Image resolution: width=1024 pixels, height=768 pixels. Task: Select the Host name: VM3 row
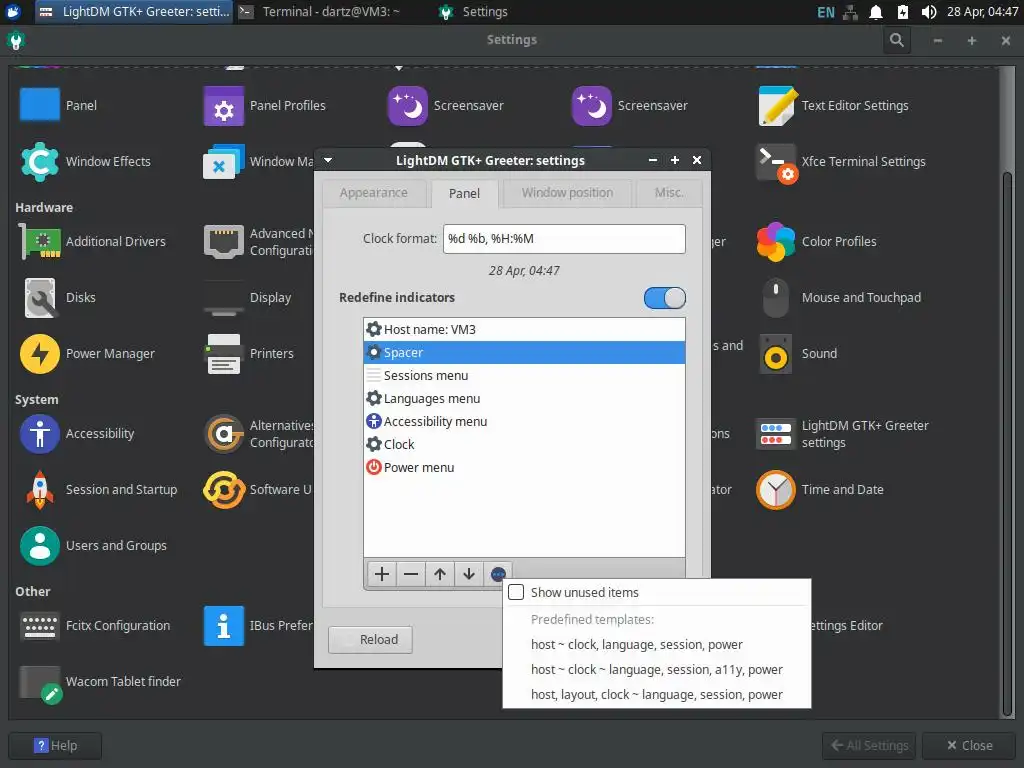coord(524,329)
